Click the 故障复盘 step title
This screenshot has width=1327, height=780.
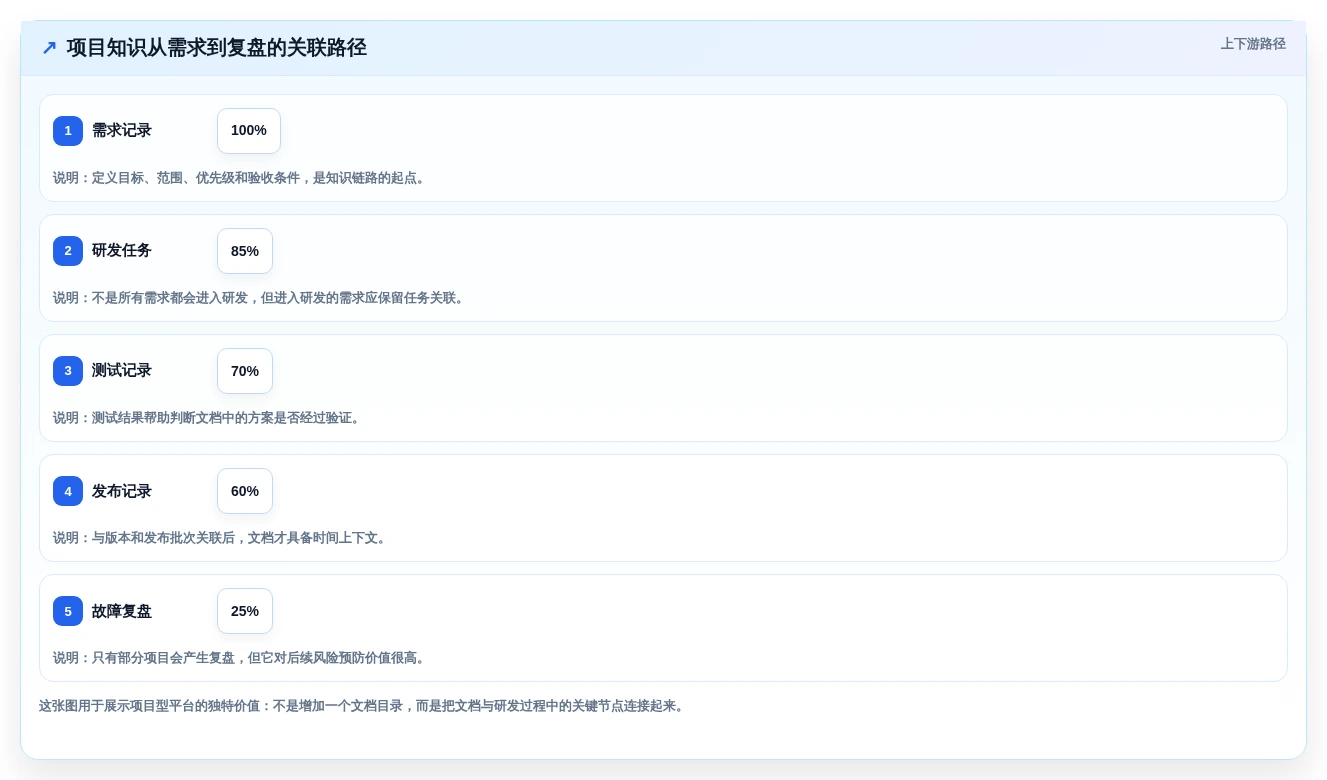(x=122, y=611)
